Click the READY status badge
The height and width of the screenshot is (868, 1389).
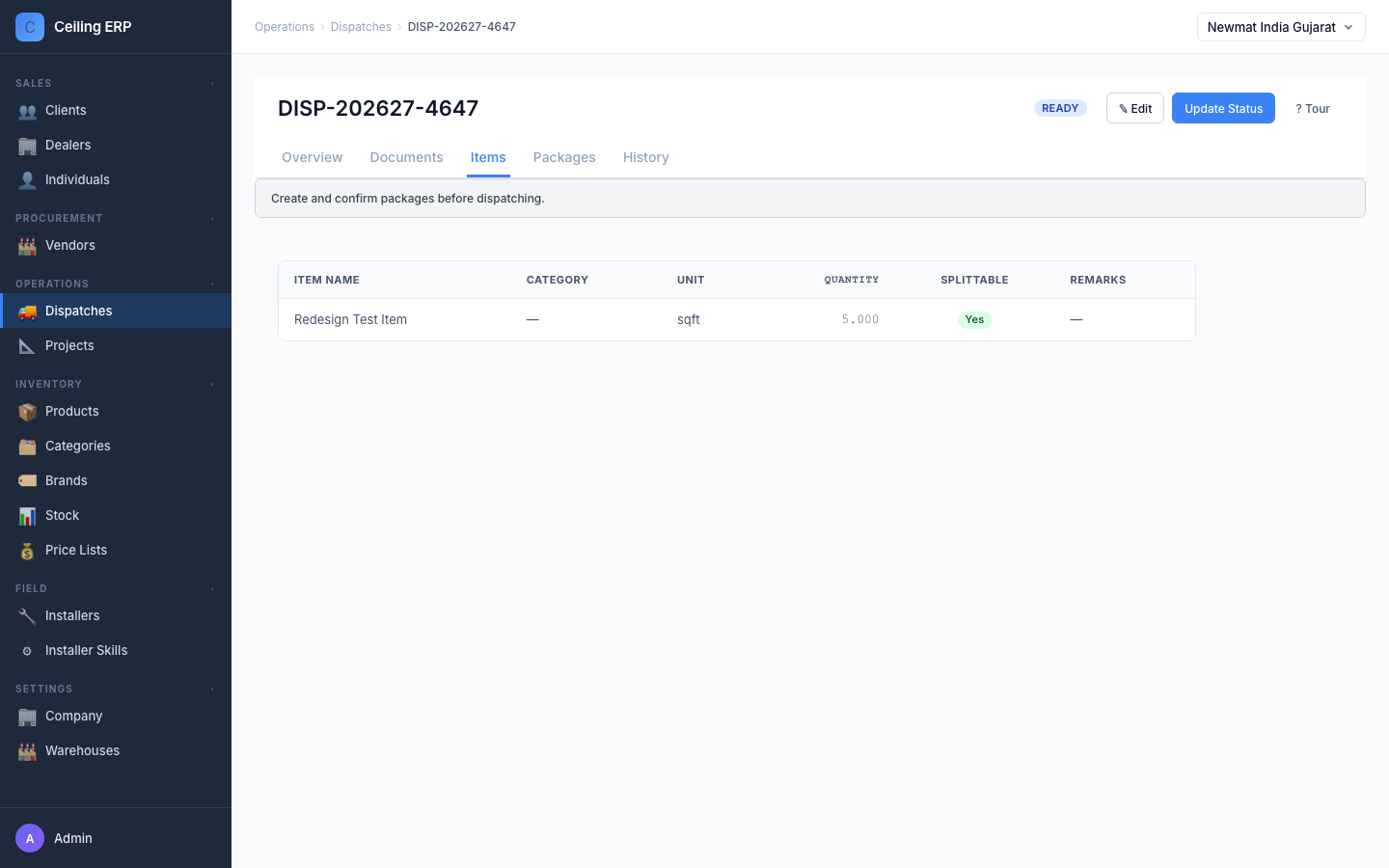pos(1060,108)
